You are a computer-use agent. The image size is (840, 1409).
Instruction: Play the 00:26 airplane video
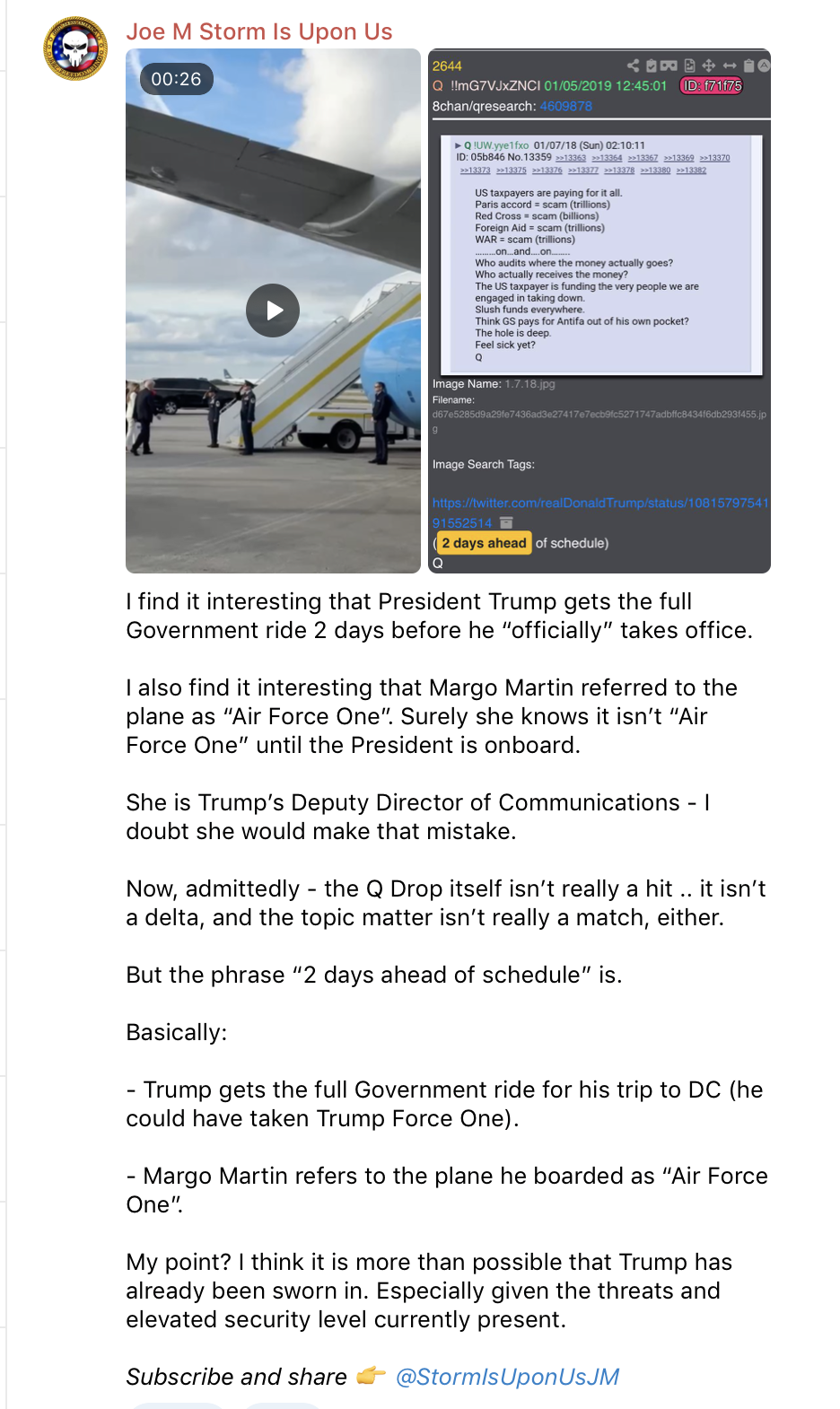pos(273,311)
